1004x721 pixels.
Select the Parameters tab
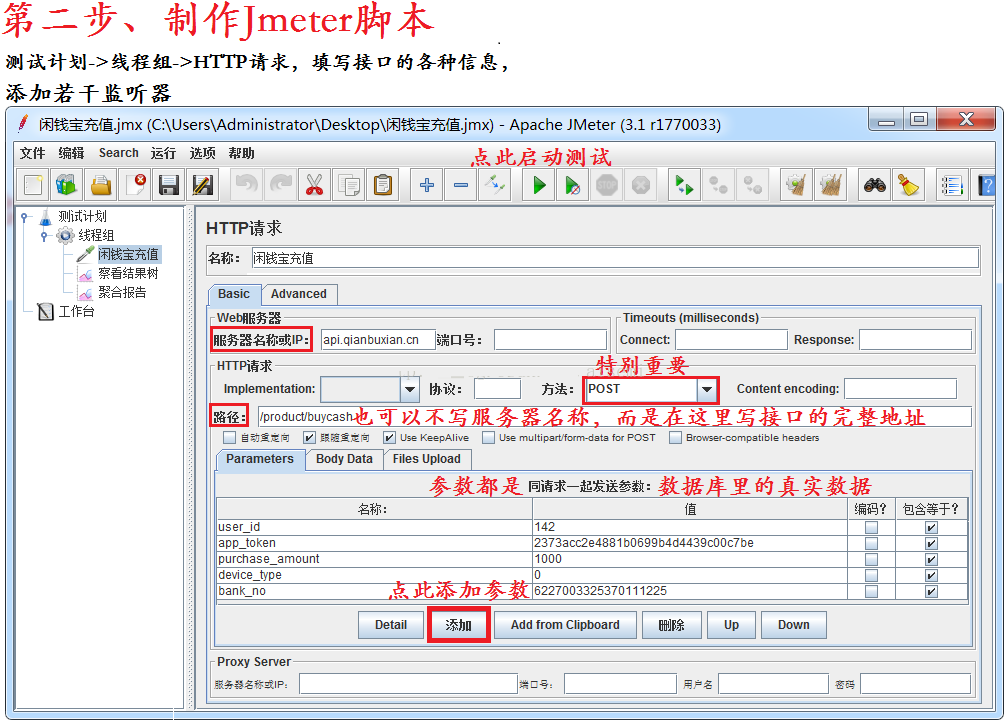259,459
